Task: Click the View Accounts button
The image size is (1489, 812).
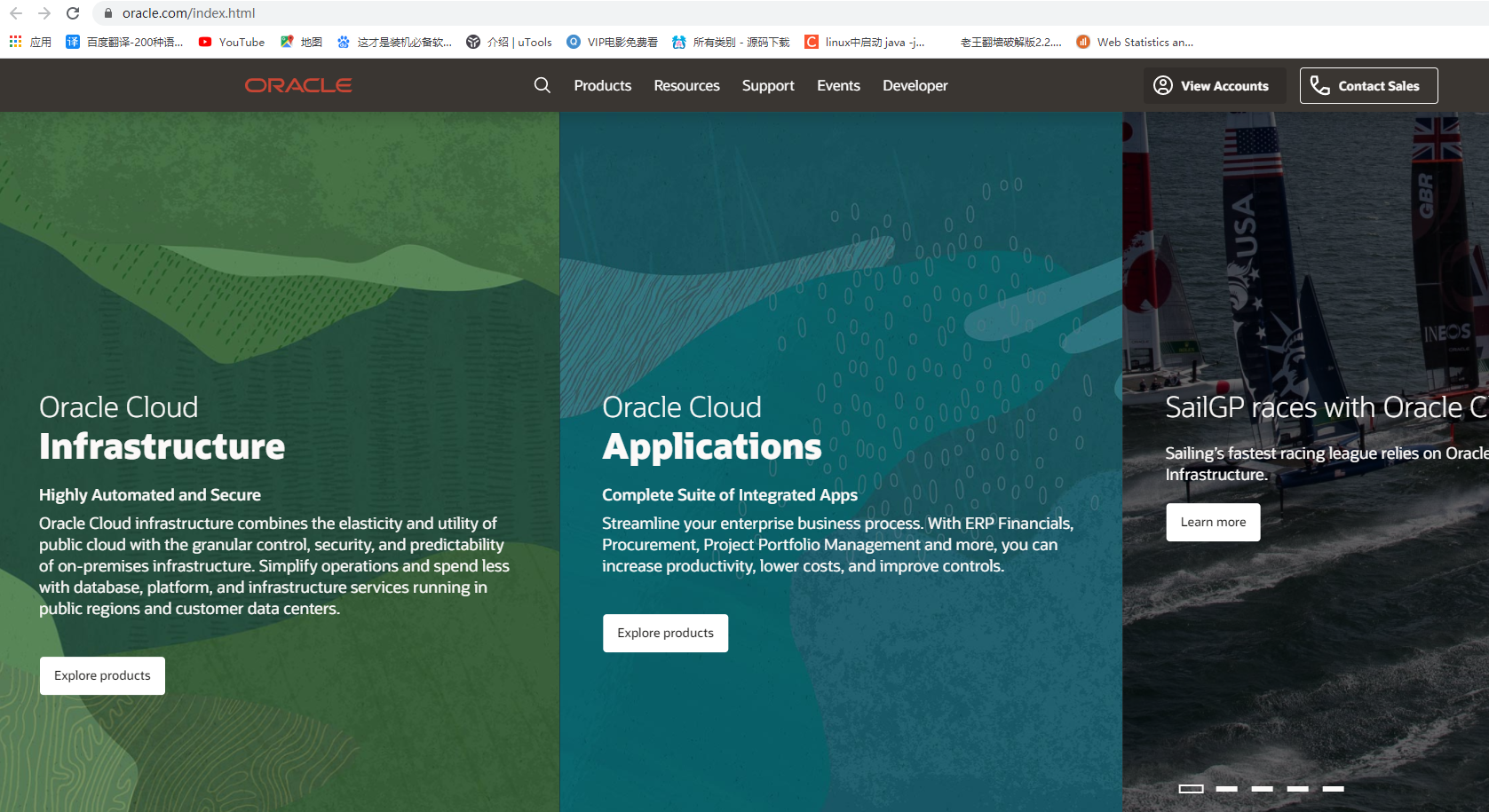Action: [1213, 85]
